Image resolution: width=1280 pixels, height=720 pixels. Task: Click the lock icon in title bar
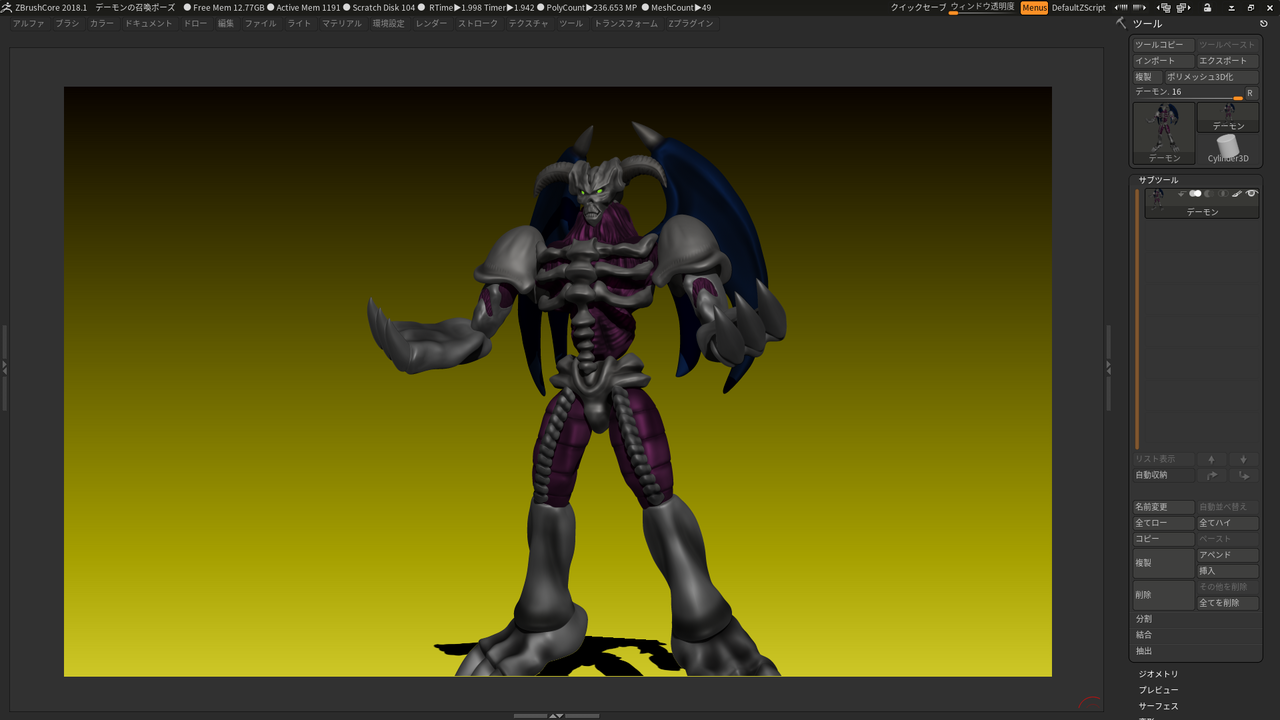point(1207,8)
